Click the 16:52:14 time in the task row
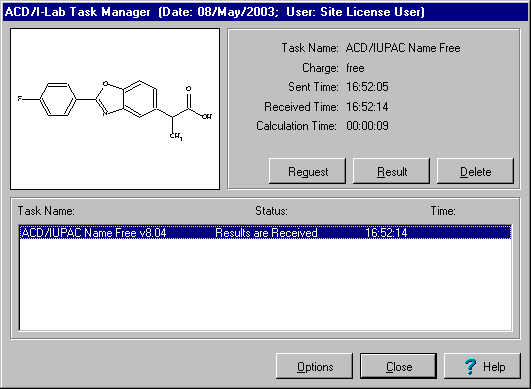The width and height of the screenshot is (531, 389). point(386,233)
